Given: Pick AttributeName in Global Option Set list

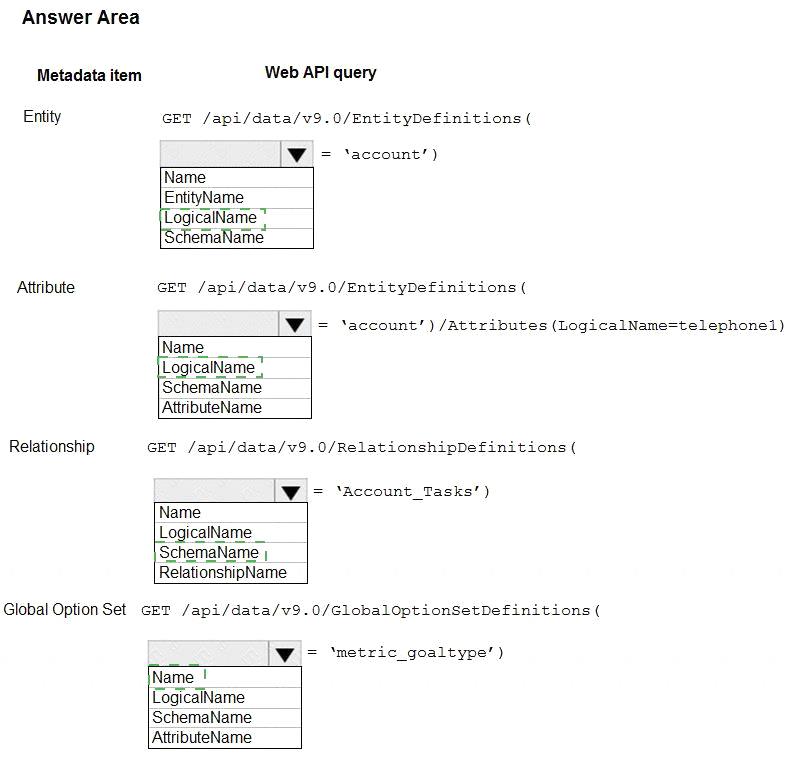Looking at the screenshot, I should [x=225, y=738].
